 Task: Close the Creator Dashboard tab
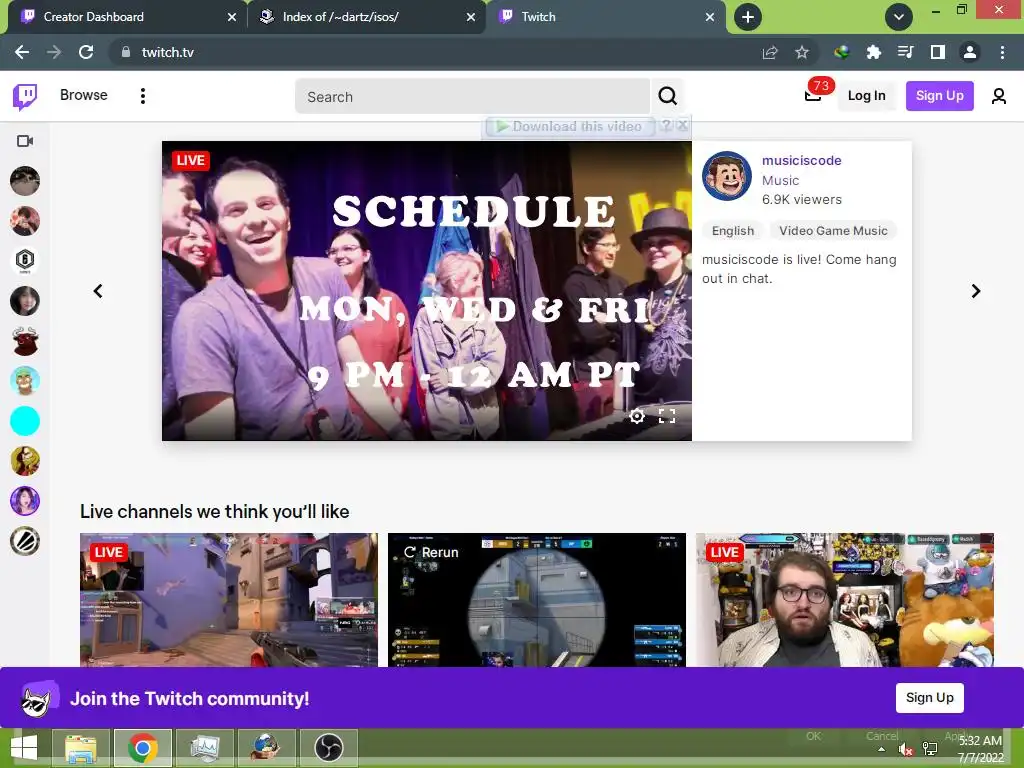pyautogui.click(x=232, y=17)
